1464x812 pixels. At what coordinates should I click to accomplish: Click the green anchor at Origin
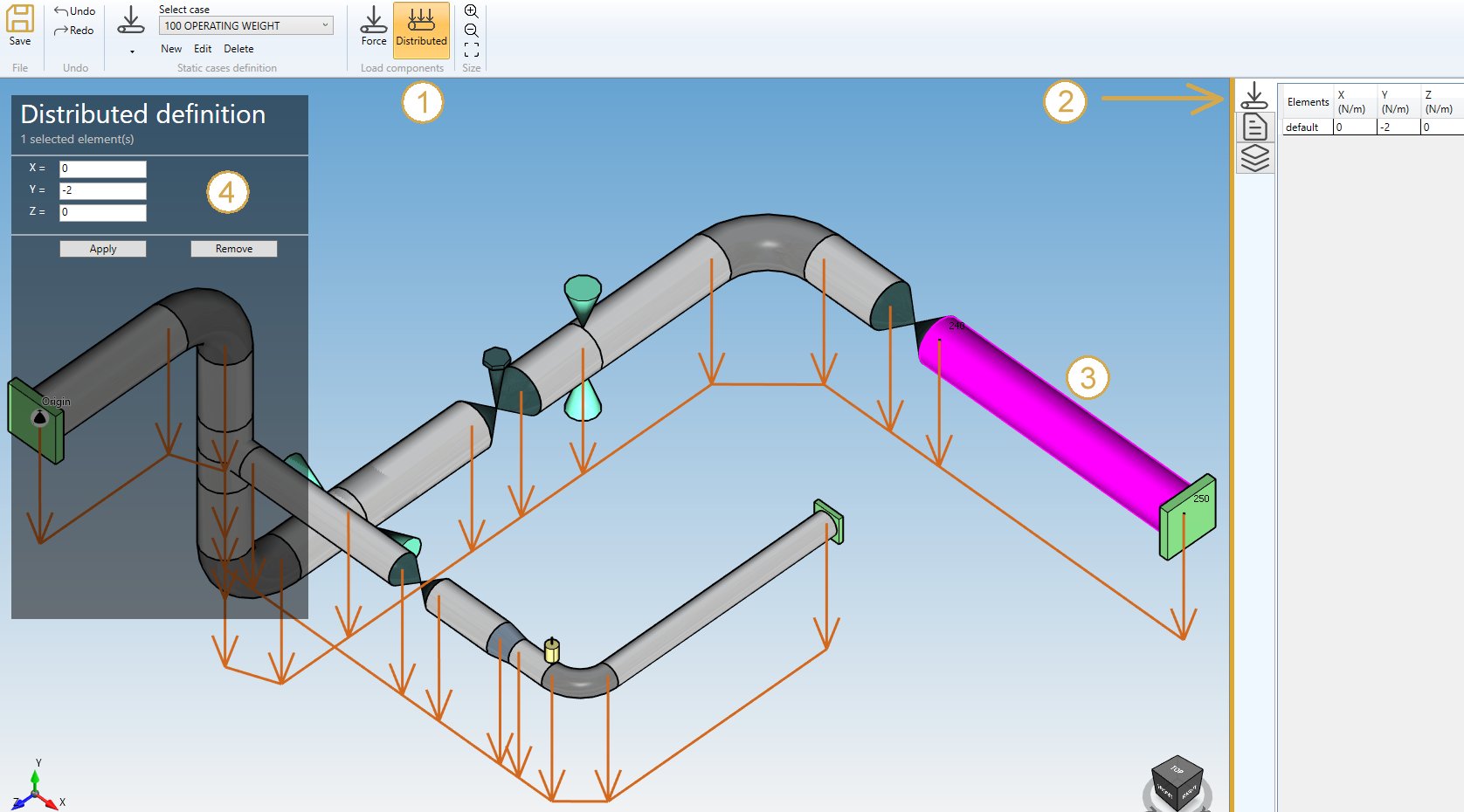pos(35,421)
